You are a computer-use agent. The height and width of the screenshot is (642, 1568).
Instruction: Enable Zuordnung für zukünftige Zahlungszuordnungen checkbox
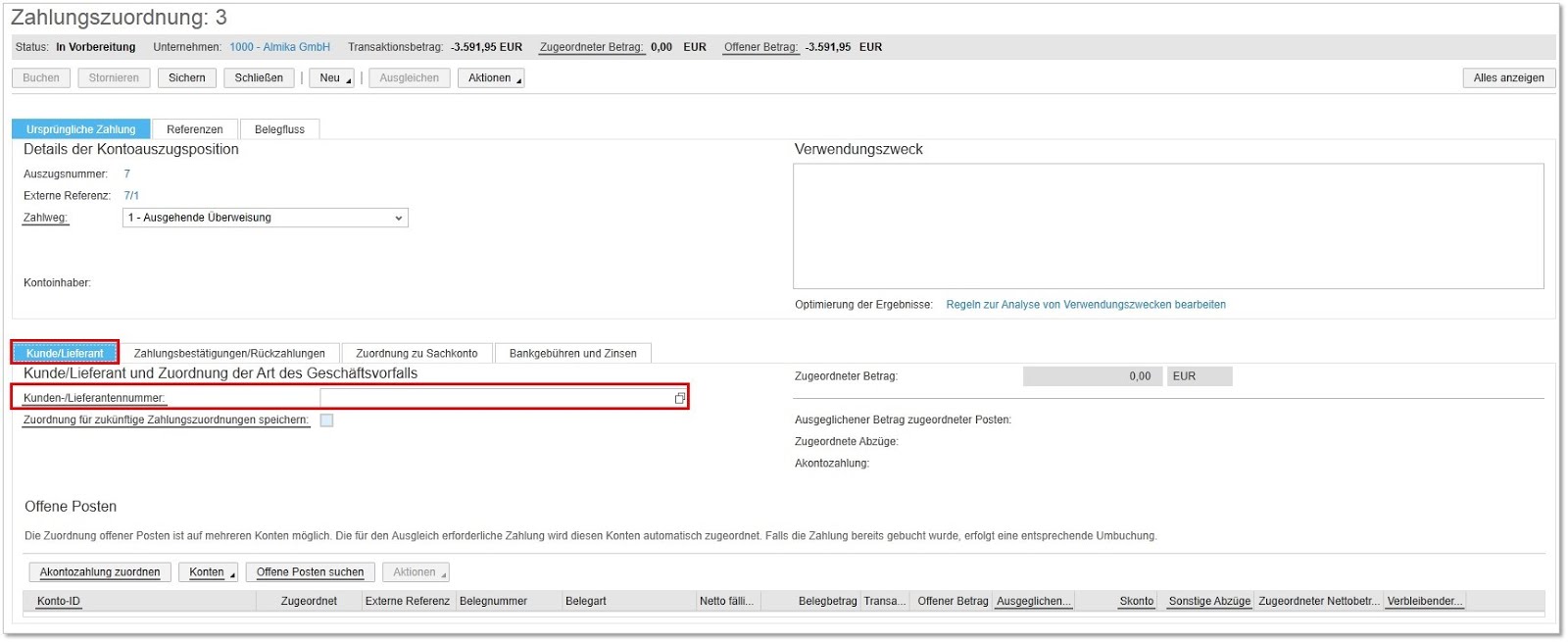tap(326, 420)
